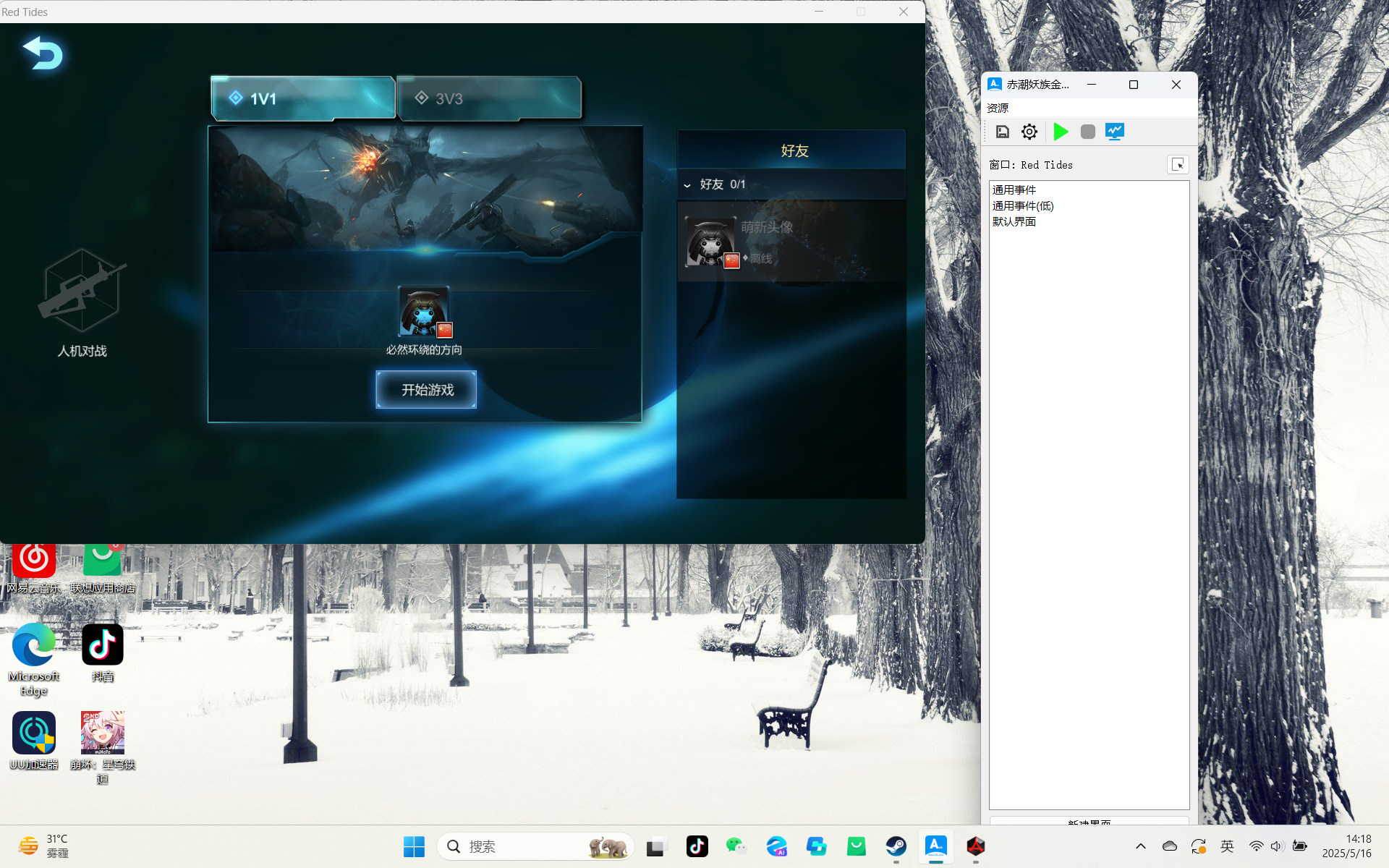This screenshot has width=1389, height=868.
Task: Open battery status tray icon
Action: 1300,846
